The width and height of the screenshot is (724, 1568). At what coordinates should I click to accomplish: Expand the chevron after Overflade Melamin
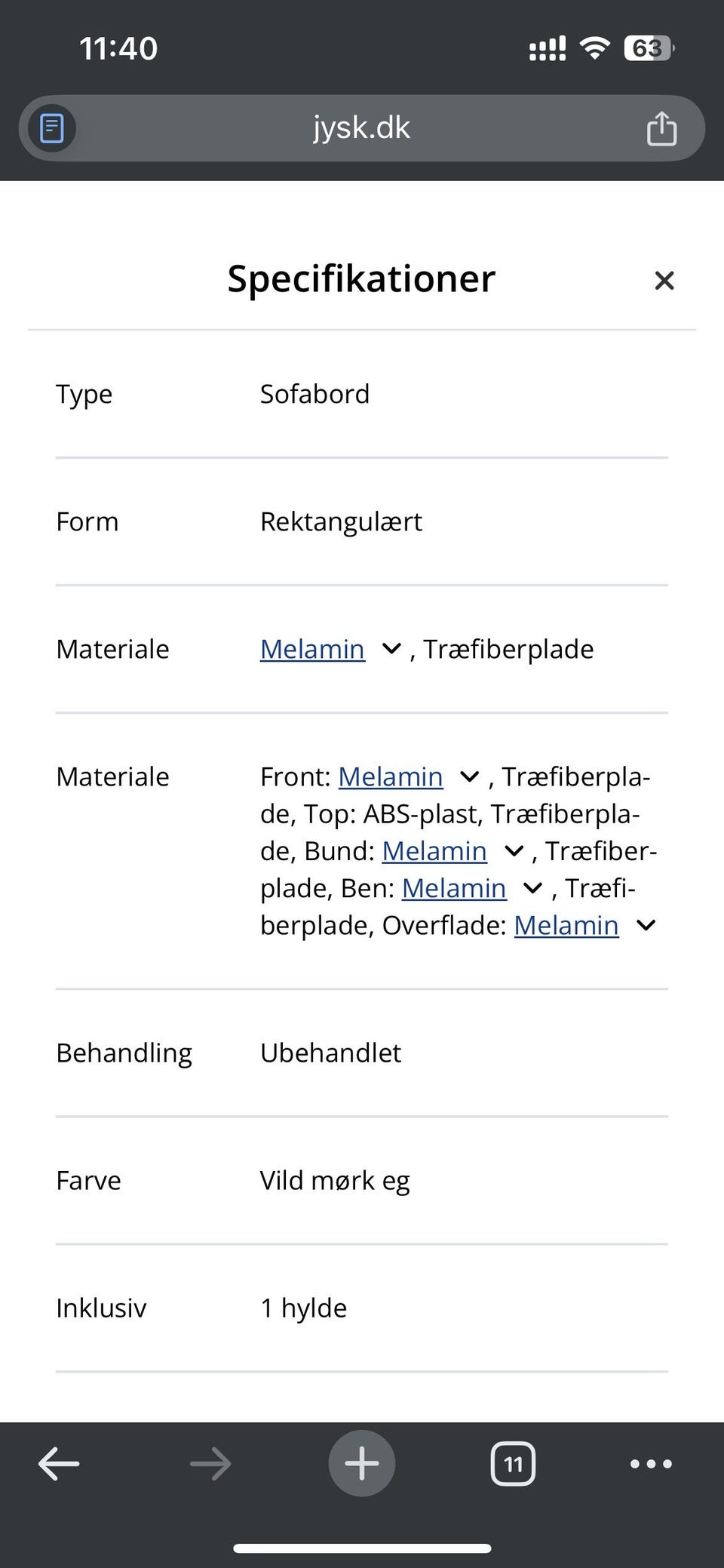[646, 925]
